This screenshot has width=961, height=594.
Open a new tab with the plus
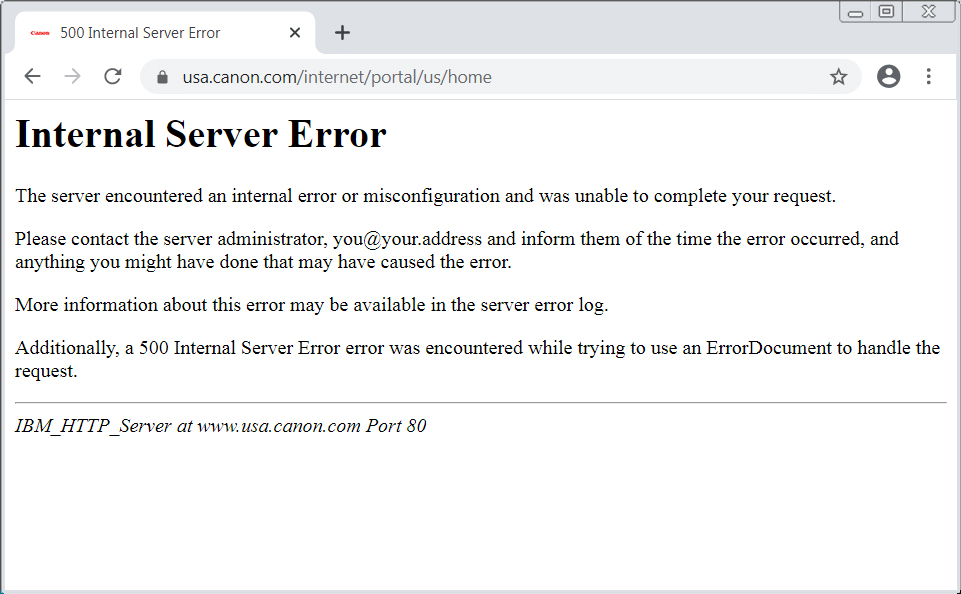342,32
